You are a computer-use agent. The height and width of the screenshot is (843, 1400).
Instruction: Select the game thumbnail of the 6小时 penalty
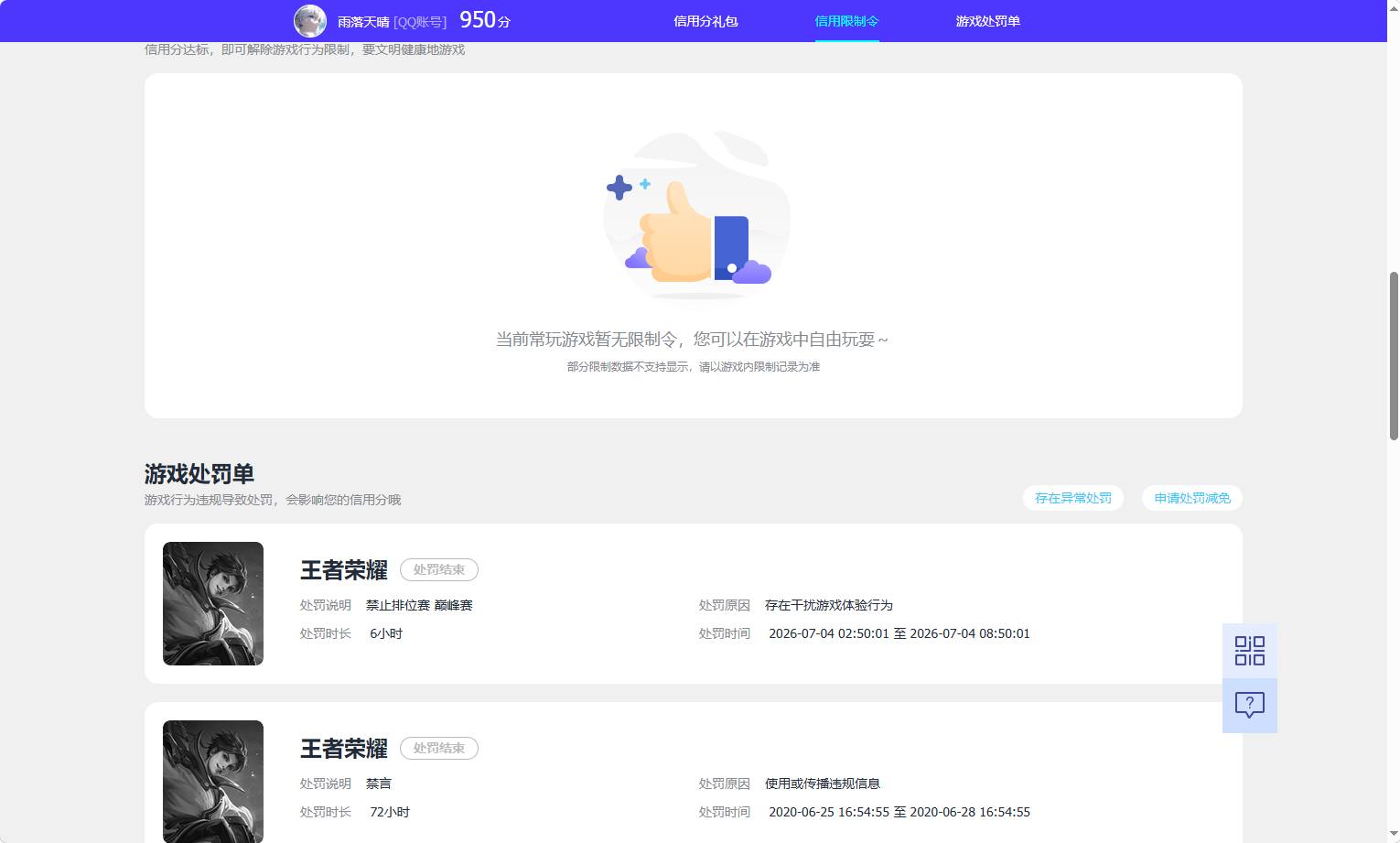[x=213, y=603]
